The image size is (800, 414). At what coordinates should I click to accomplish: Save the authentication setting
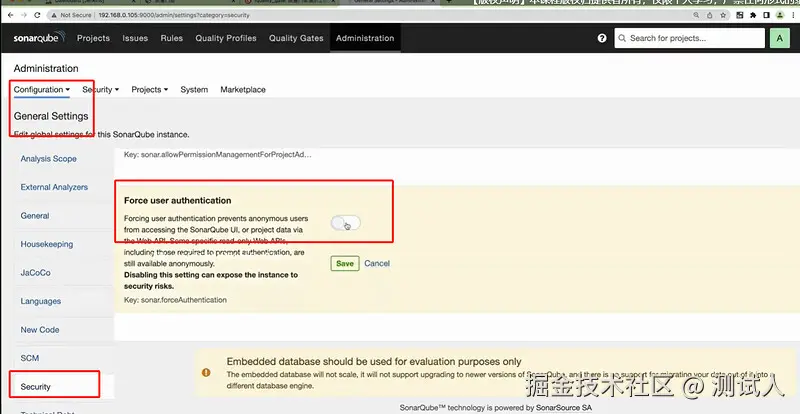[x=345, y=263]
